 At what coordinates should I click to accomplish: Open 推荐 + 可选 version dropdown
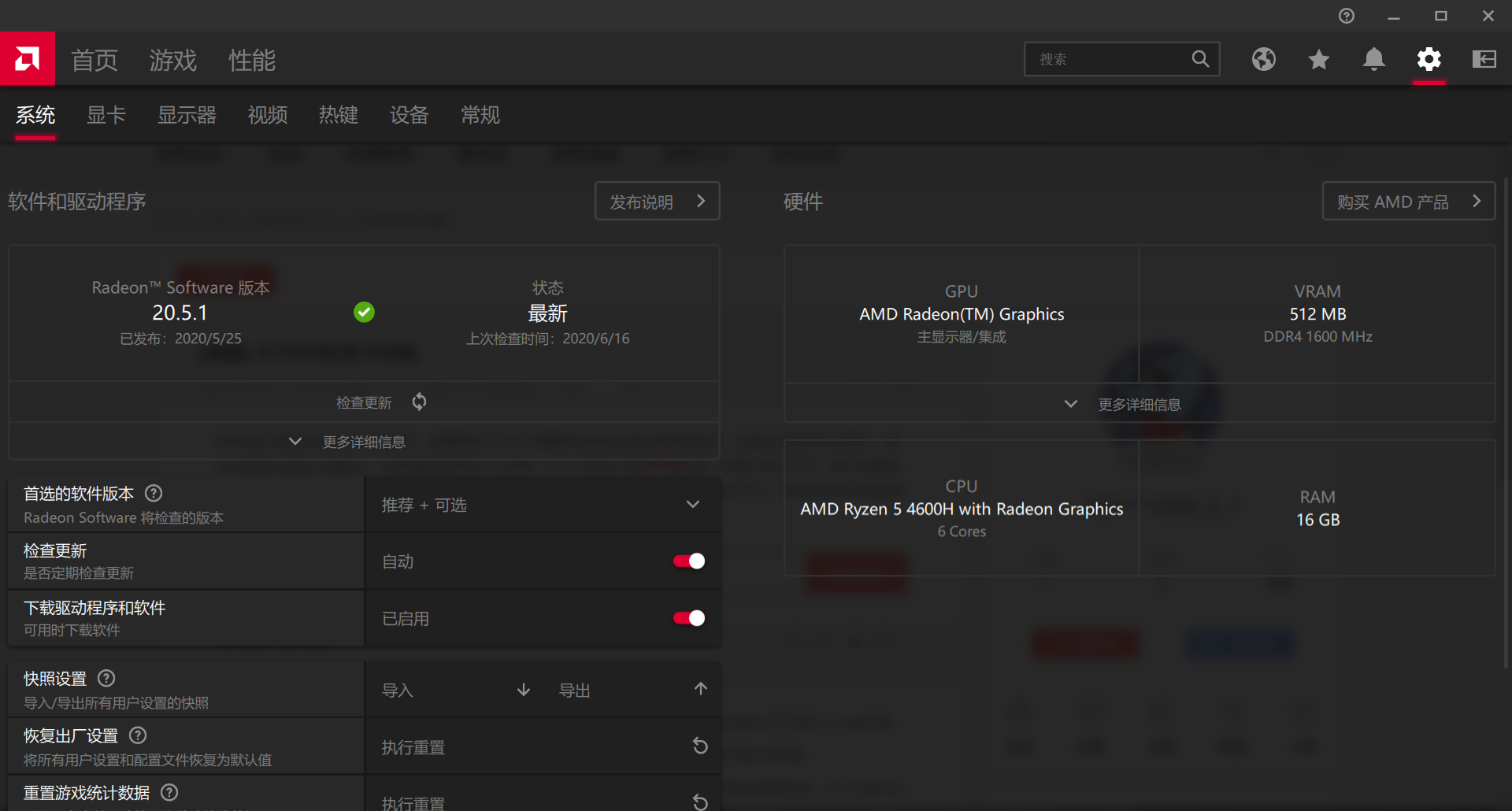click(543, 505)
